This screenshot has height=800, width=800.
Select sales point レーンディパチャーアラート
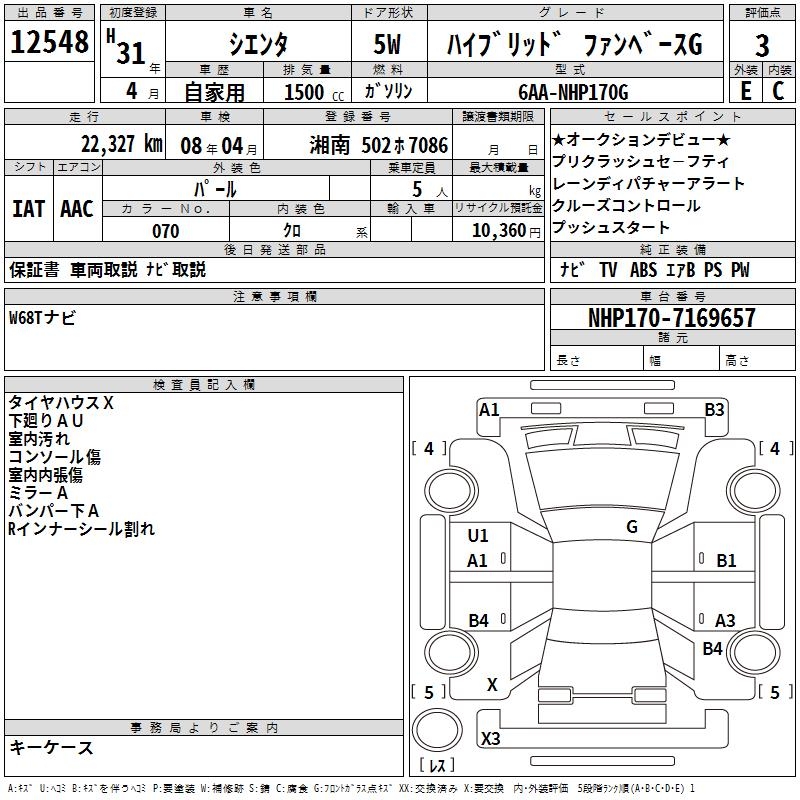click(648, 183)
